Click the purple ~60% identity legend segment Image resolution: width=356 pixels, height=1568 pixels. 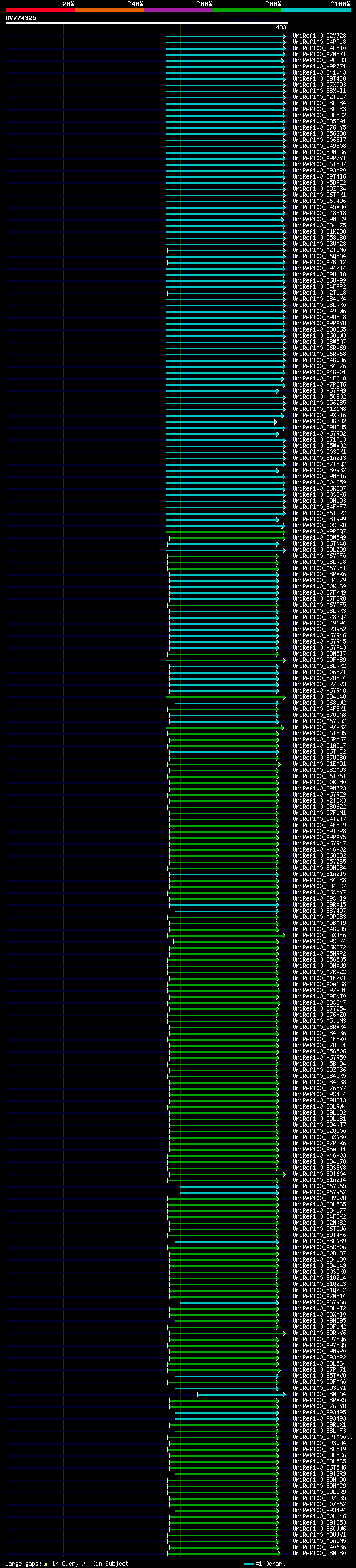point(179,10)
